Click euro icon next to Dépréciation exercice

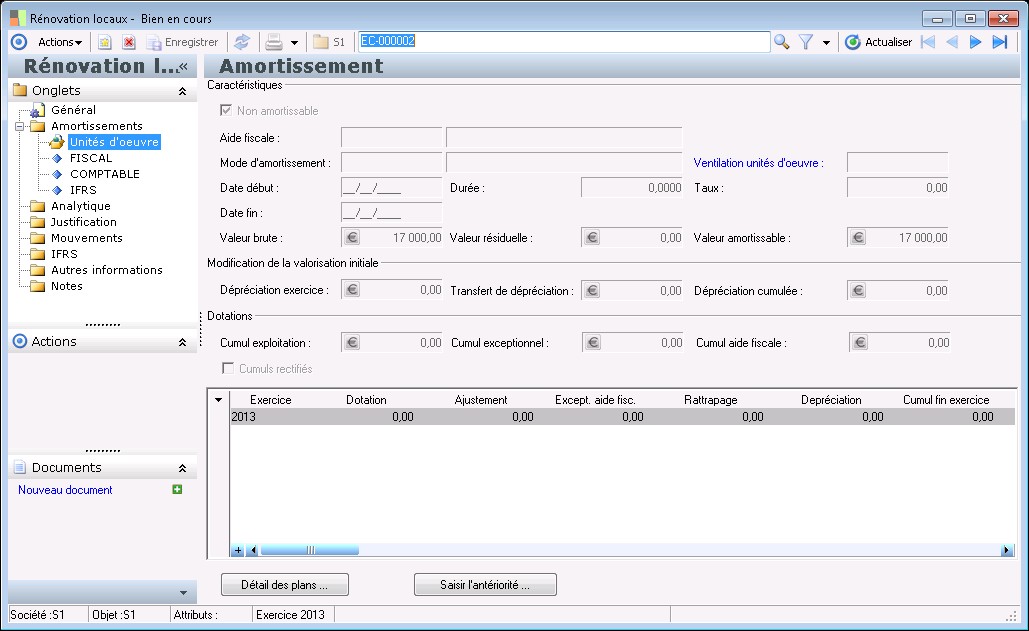(x=352, y=290)
